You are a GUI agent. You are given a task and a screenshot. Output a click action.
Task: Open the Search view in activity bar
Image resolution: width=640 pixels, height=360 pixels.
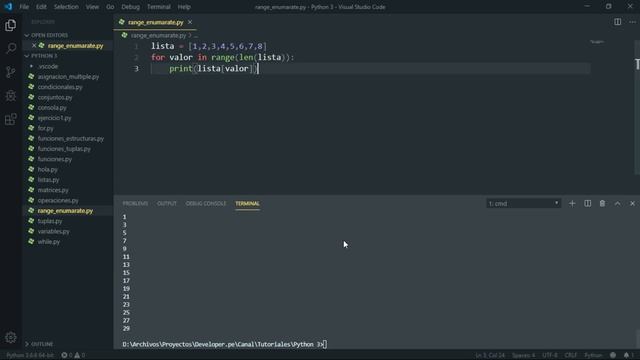[x=11, y=49]
